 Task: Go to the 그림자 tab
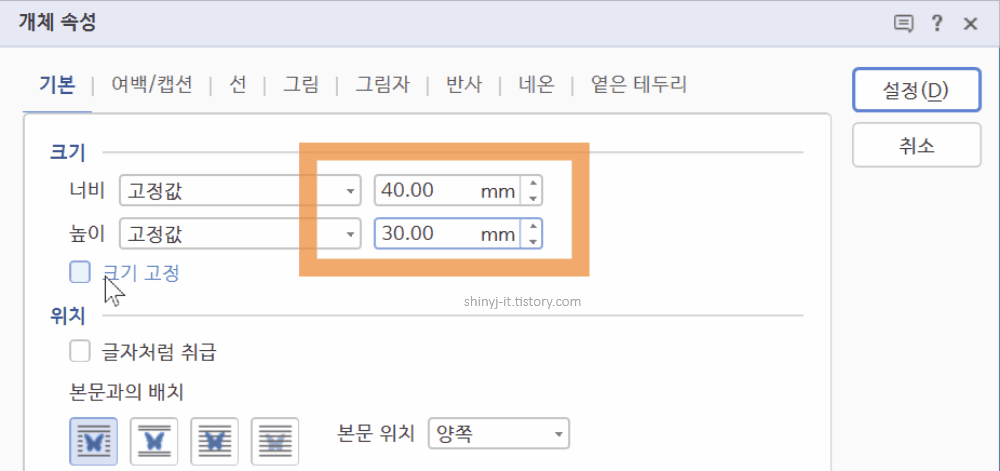pyautogui.click(x=383, y=85)
